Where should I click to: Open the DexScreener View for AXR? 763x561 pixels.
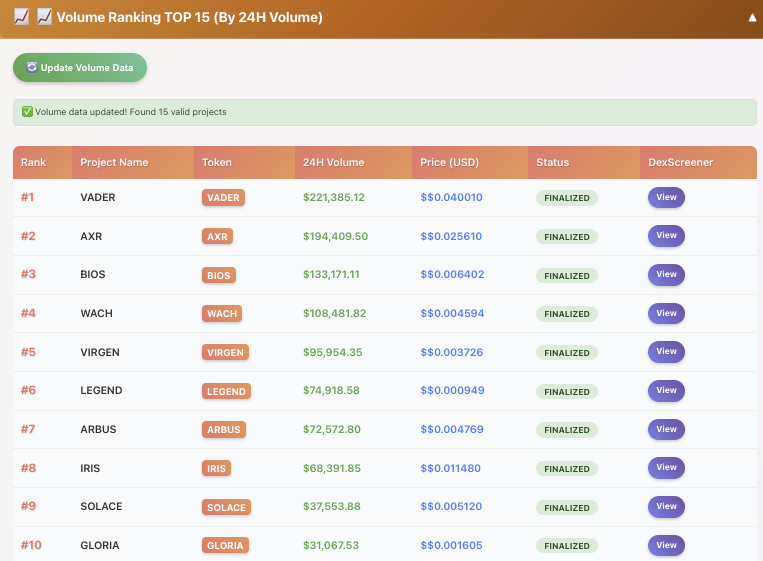point(666,235)
